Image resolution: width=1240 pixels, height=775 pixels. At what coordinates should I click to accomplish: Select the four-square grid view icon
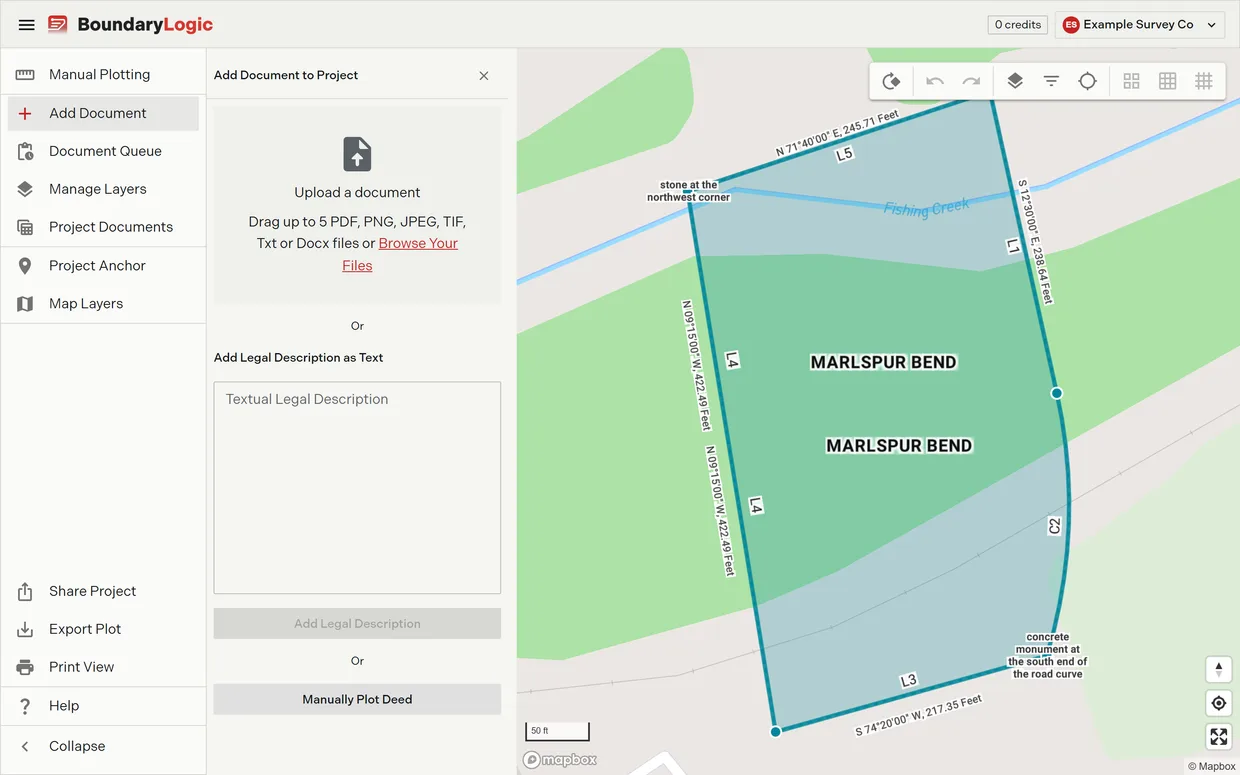(1131, 82)
